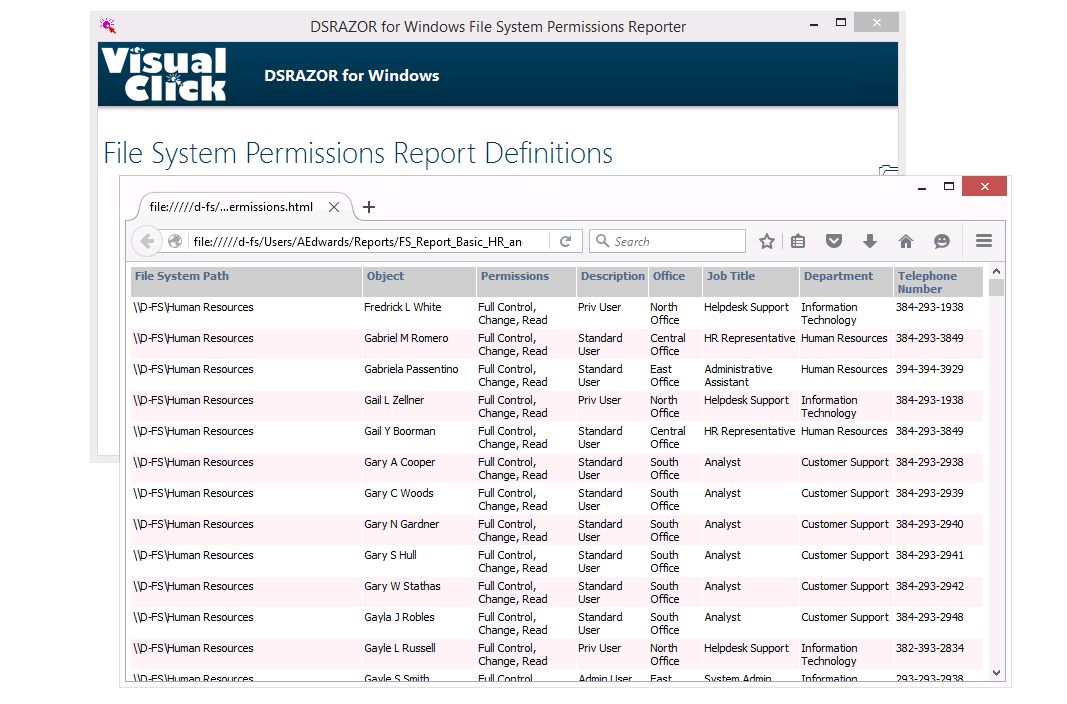Viewport: 1067px width, 704px height.
Task: Open the downloads arrow icon
Action: click(x=870, y=241)
